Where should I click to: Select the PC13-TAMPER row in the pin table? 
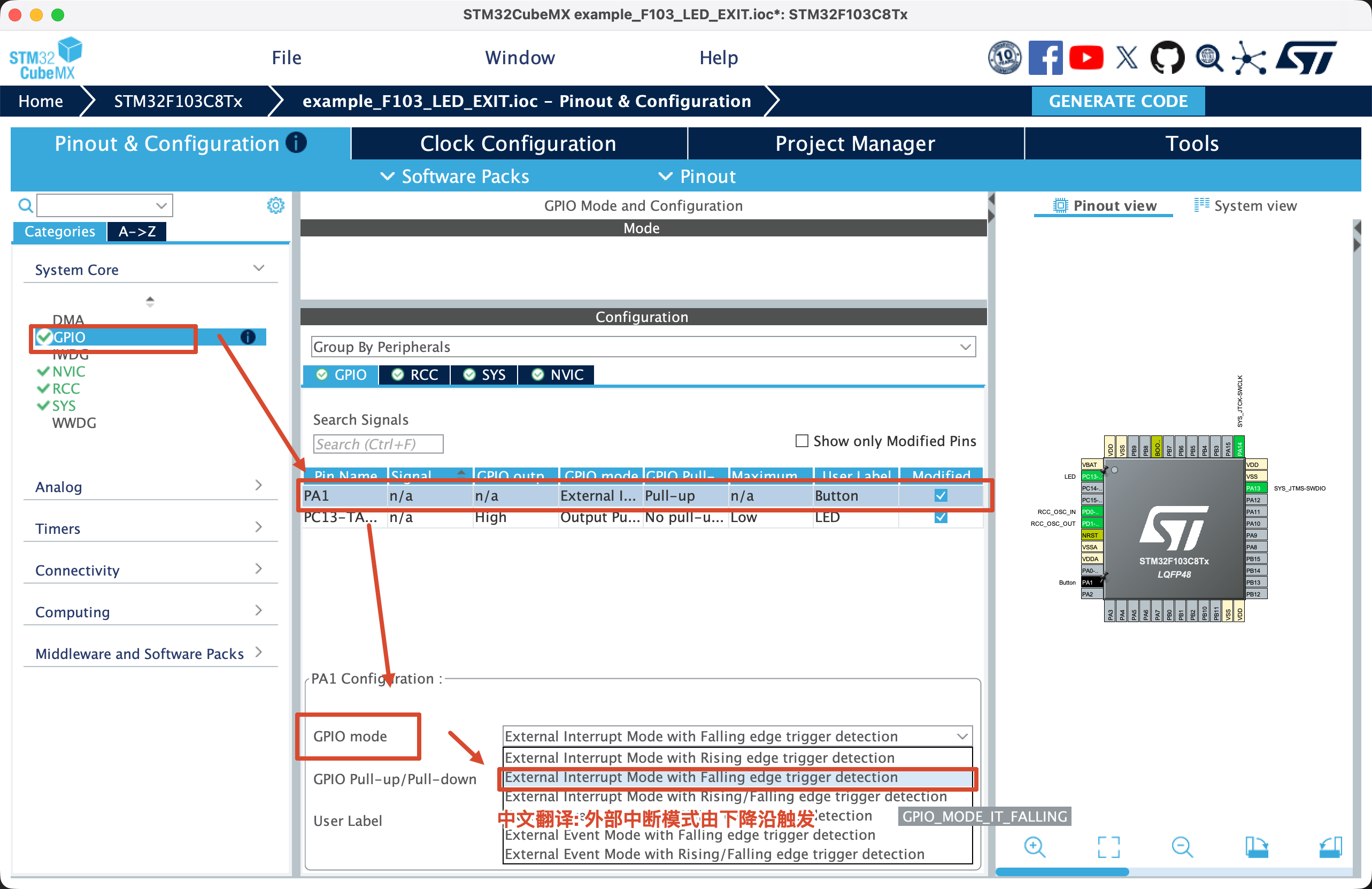(643, 517)
